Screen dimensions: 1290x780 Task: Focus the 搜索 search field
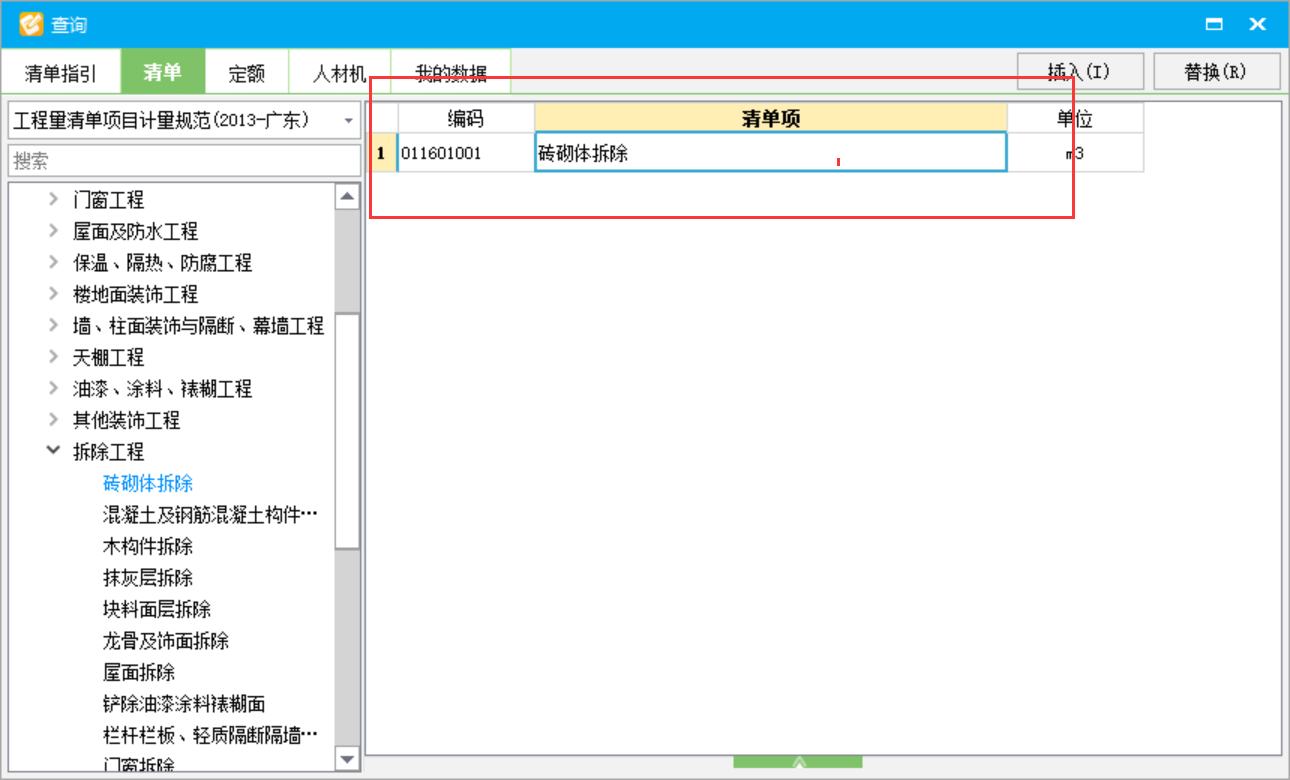coord(184,161)
